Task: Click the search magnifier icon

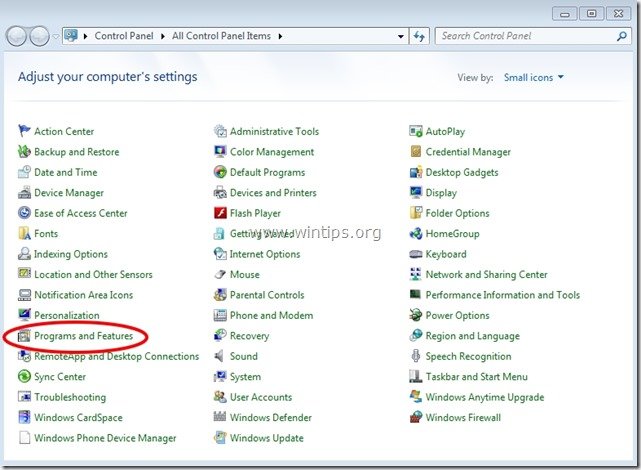Action: click(621, 36)
